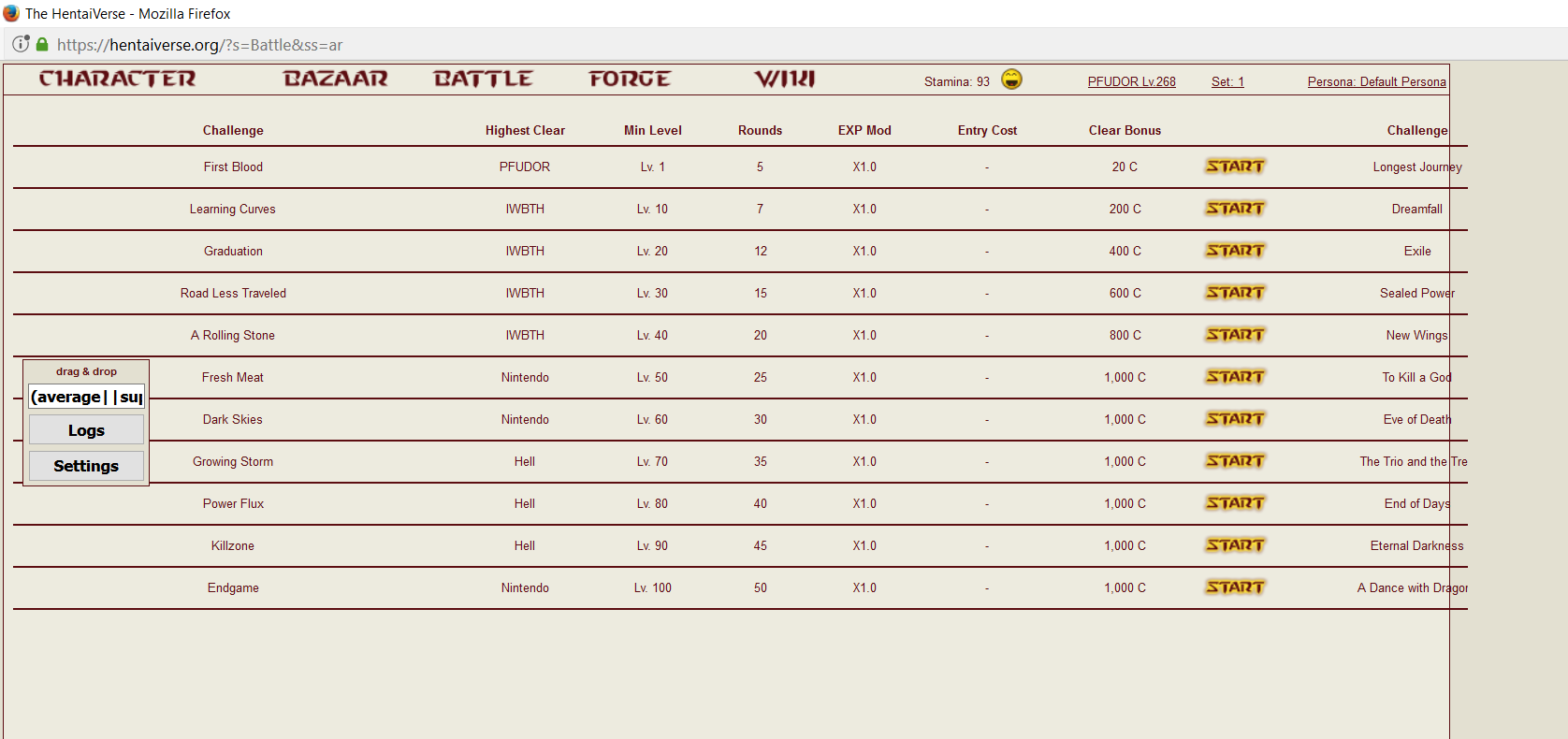
Task: Start the First Blood challenge
Action: tap(1235, 167)
